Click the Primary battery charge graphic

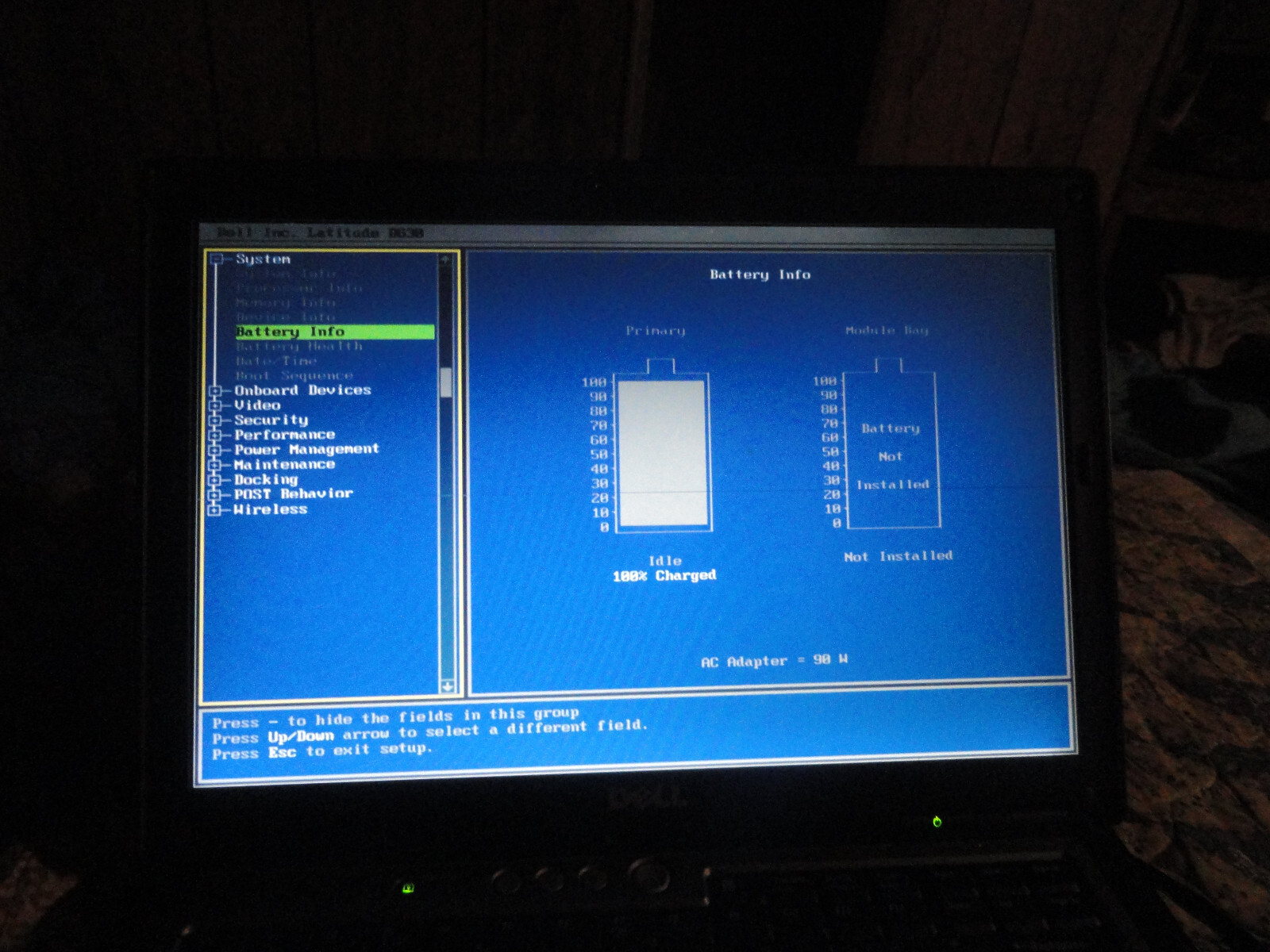point(663,444)
